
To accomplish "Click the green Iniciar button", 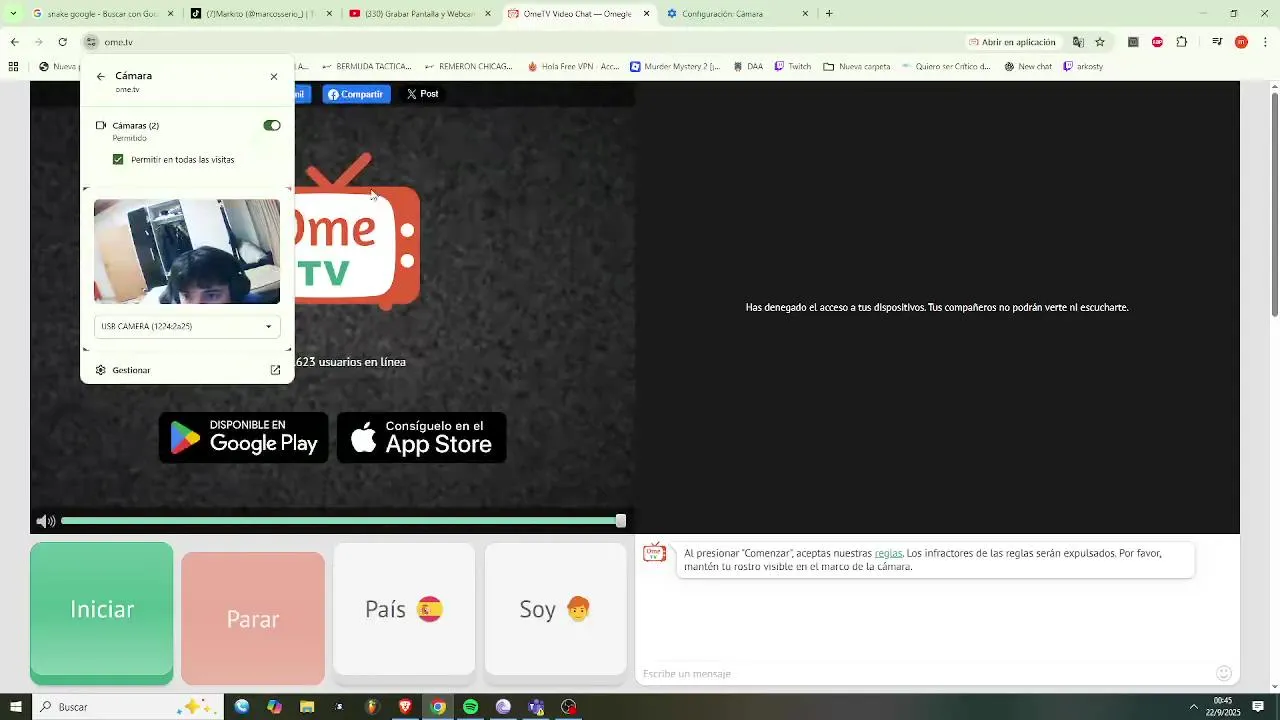I will tap(101, 613).
